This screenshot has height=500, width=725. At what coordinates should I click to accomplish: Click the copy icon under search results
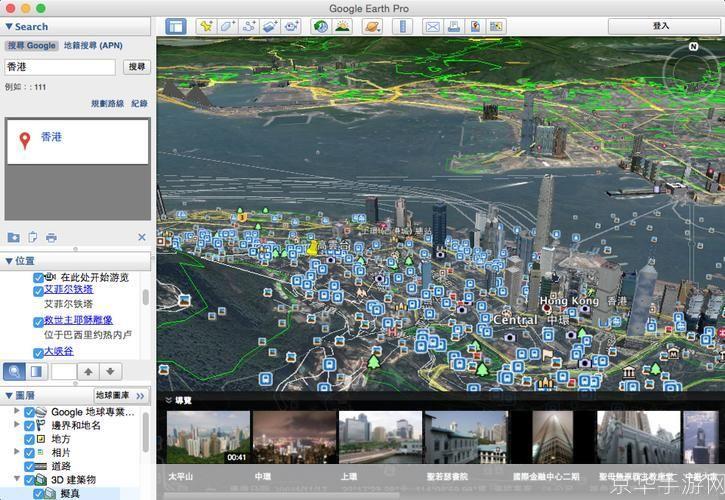[32, 237]
